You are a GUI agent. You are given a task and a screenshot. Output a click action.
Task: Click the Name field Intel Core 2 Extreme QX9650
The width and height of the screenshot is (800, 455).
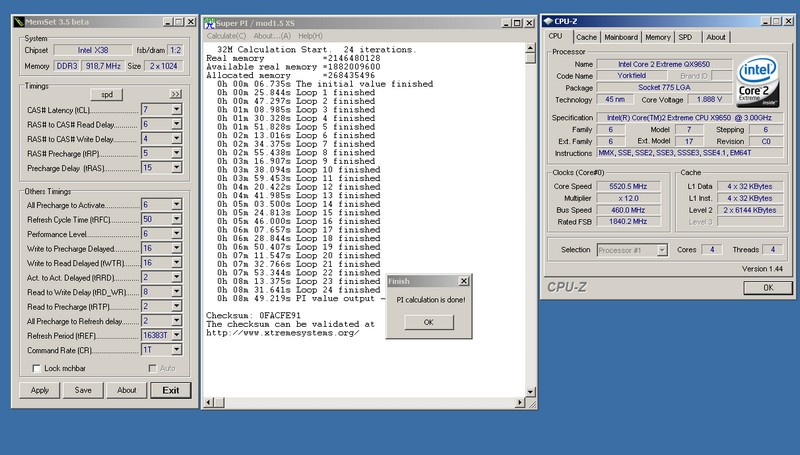pos(664,64)
